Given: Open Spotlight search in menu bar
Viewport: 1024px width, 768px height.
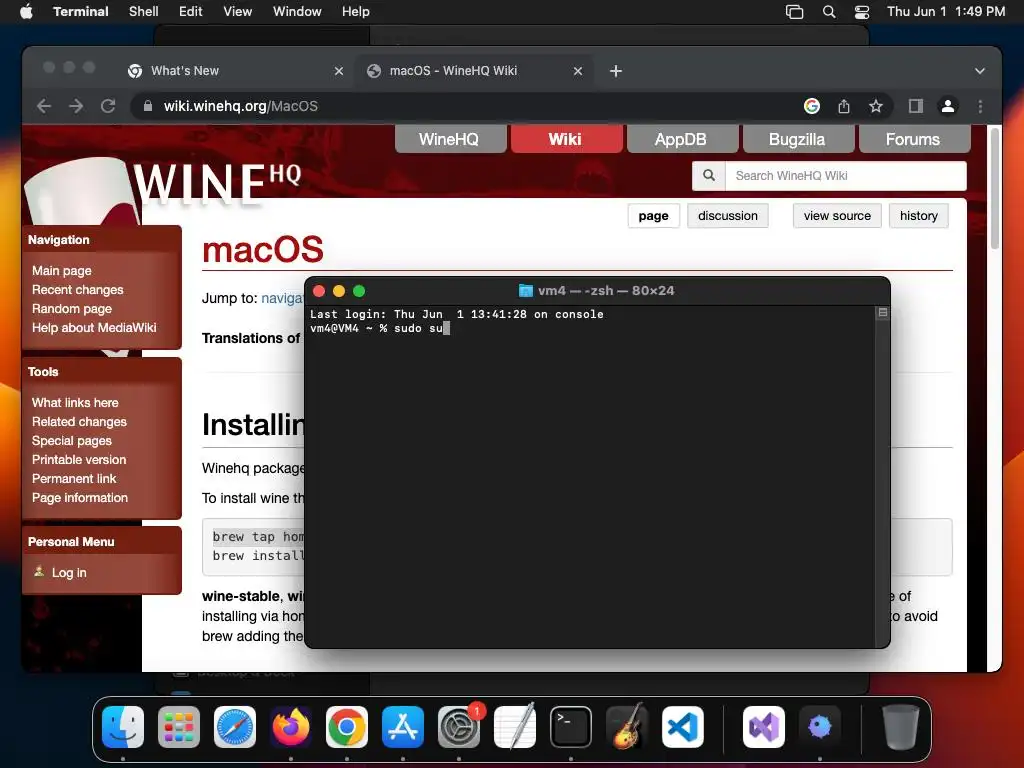Looking at the screenshot, I should click(829, 12).
